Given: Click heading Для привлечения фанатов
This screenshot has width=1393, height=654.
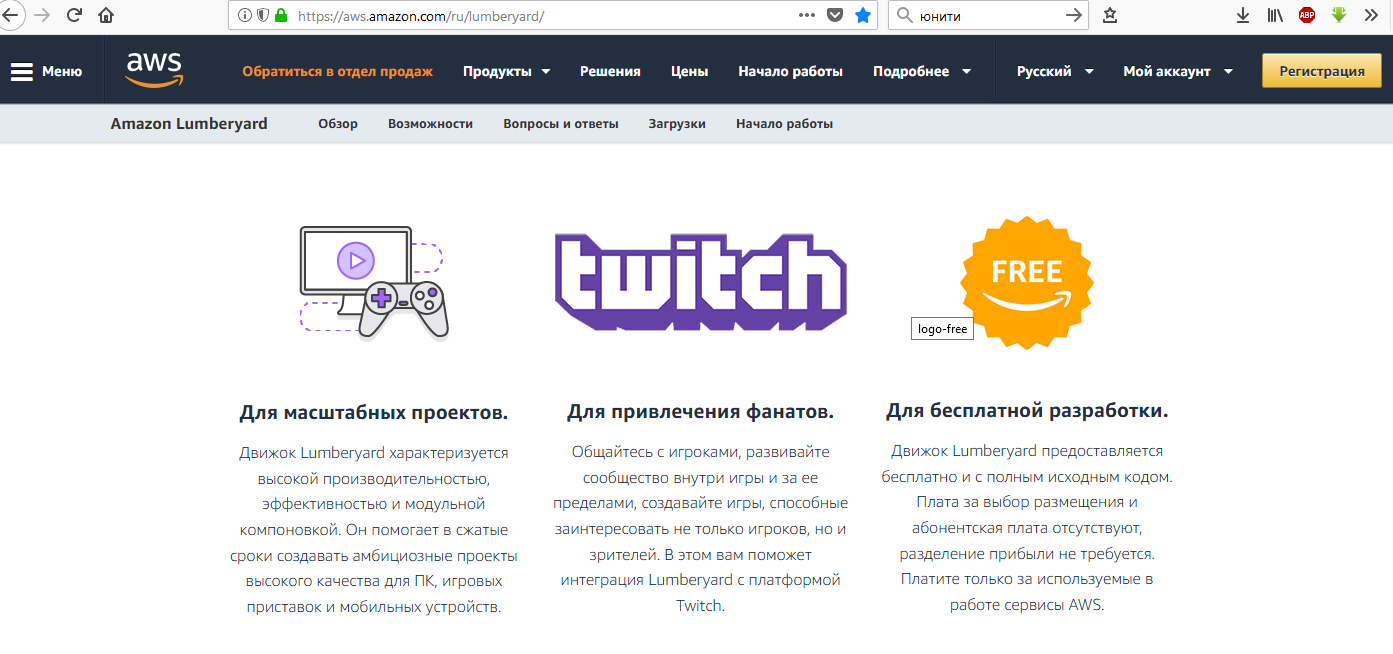Looking at the screenshot, I should [700, 412].
